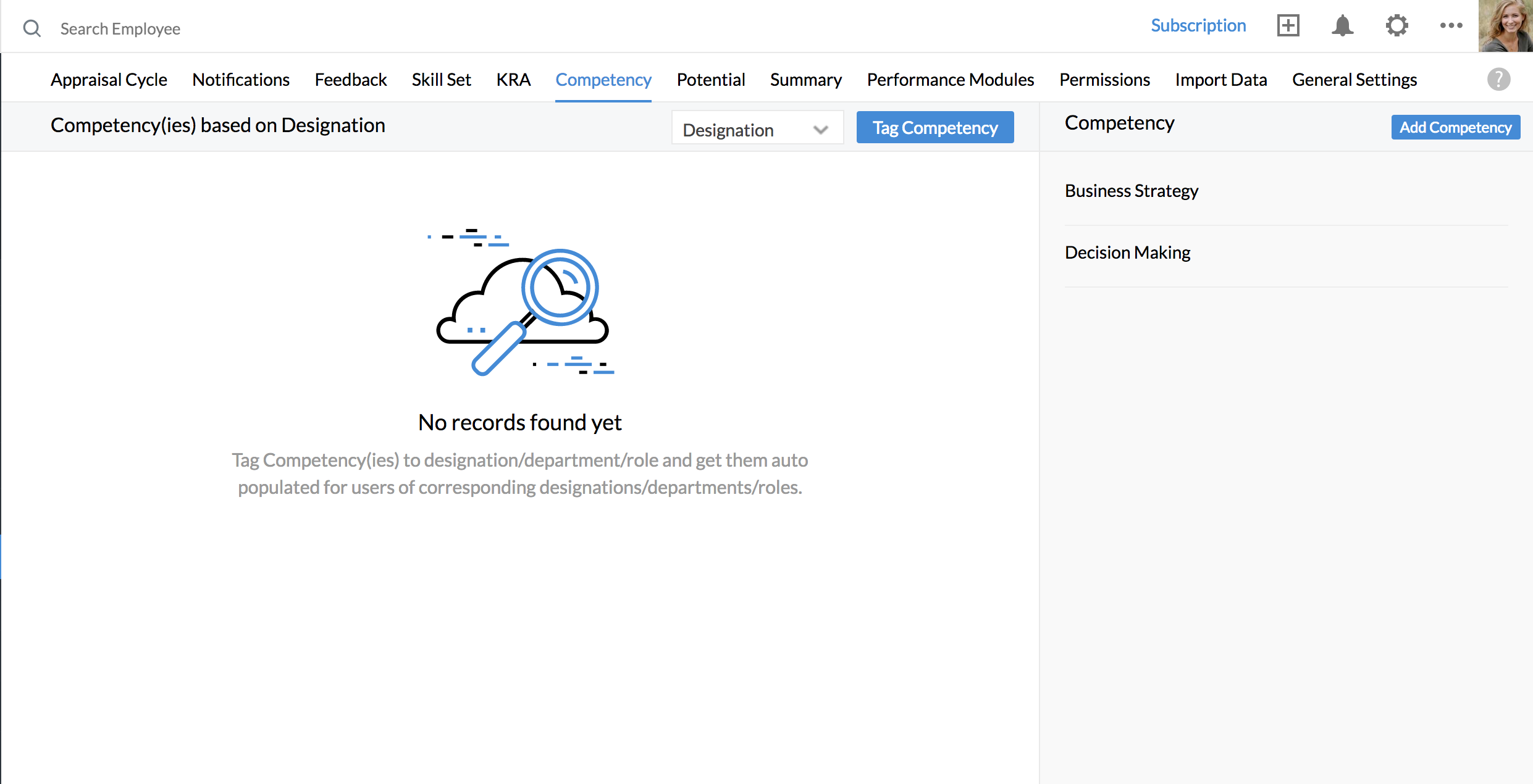This screenshot has height=784, width=1533.
Task: Select the Business Strategy competency
Action: 1131,191
